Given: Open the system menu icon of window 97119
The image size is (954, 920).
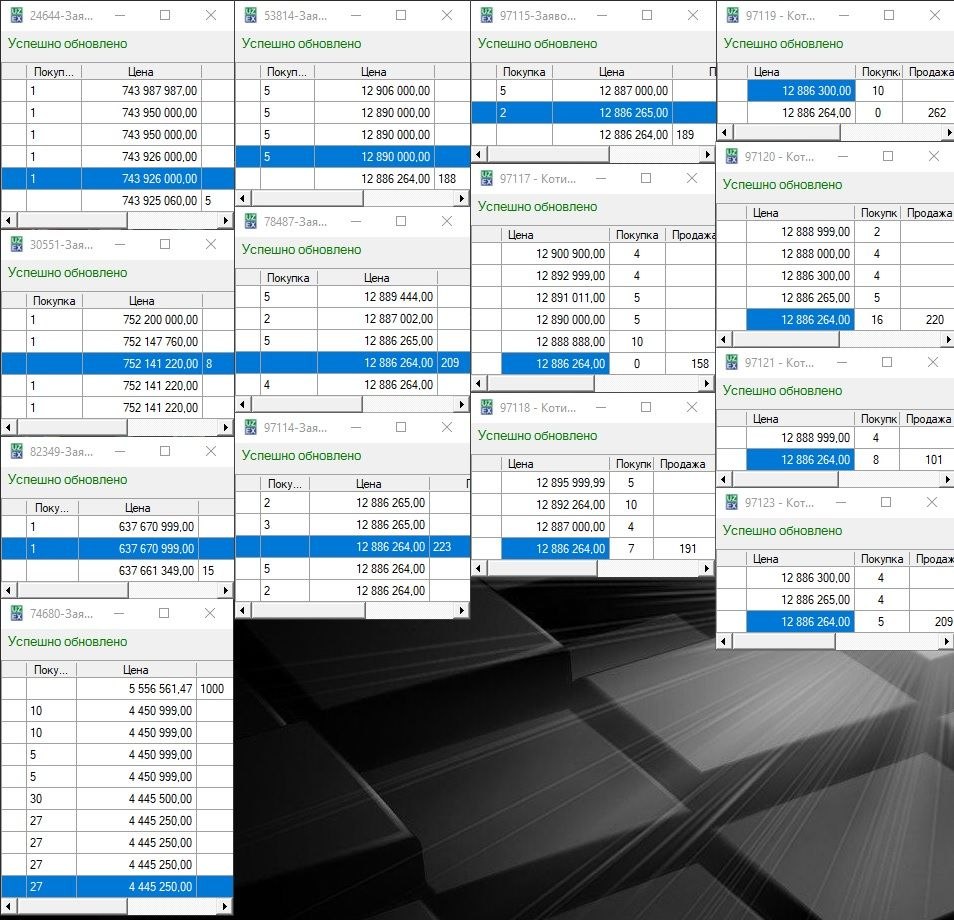Looking at the screenshot, I should (x=732, y=16).
